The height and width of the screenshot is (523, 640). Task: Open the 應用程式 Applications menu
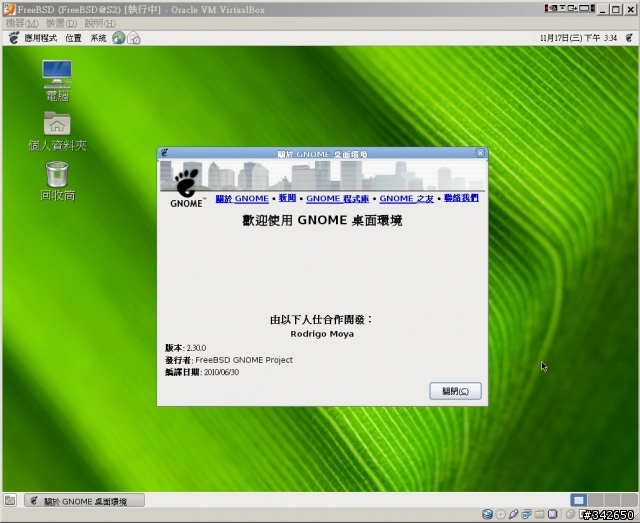(40, 38)
